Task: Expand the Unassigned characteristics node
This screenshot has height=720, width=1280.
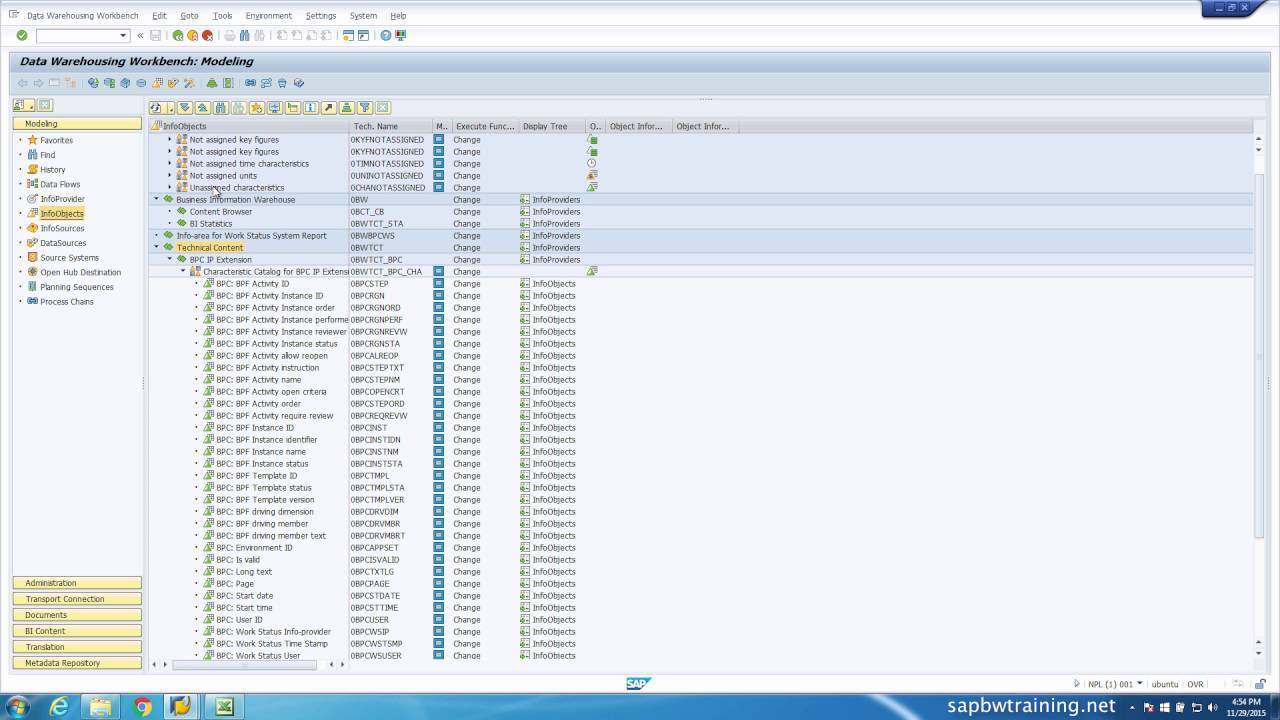Action: click(x=170, y=187)
